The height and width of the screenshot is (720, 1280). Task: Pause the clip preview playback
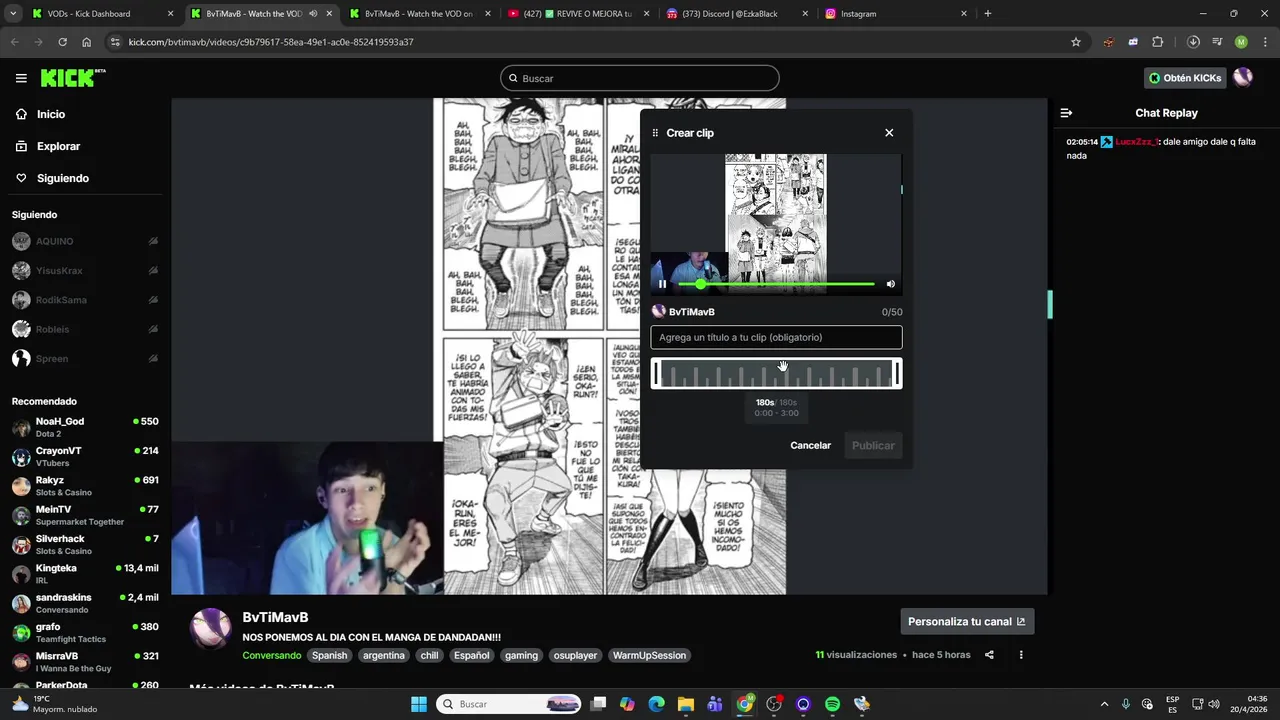pos(662,284)
